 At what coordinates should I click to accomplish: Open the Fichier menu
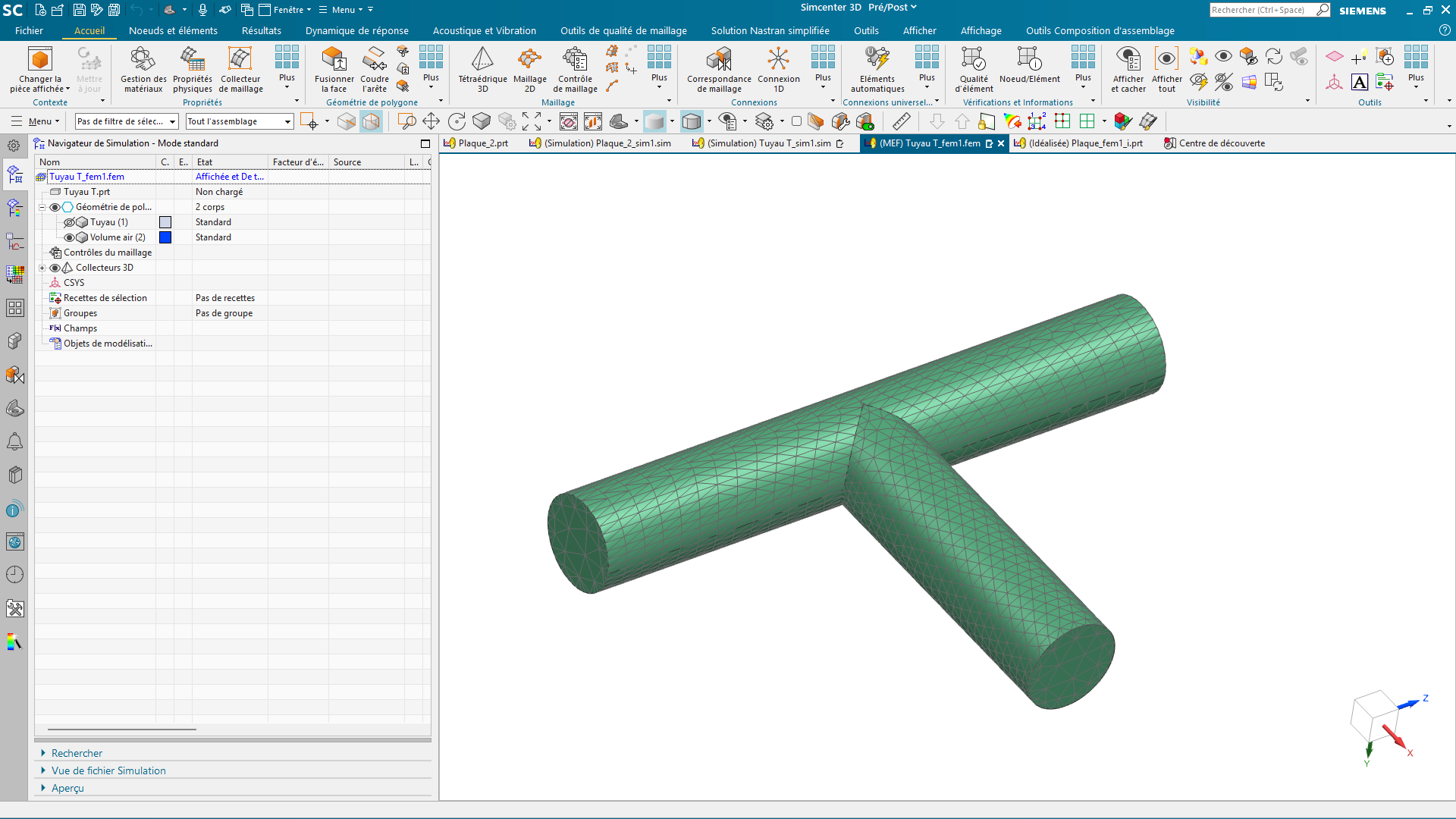point(29,31)
